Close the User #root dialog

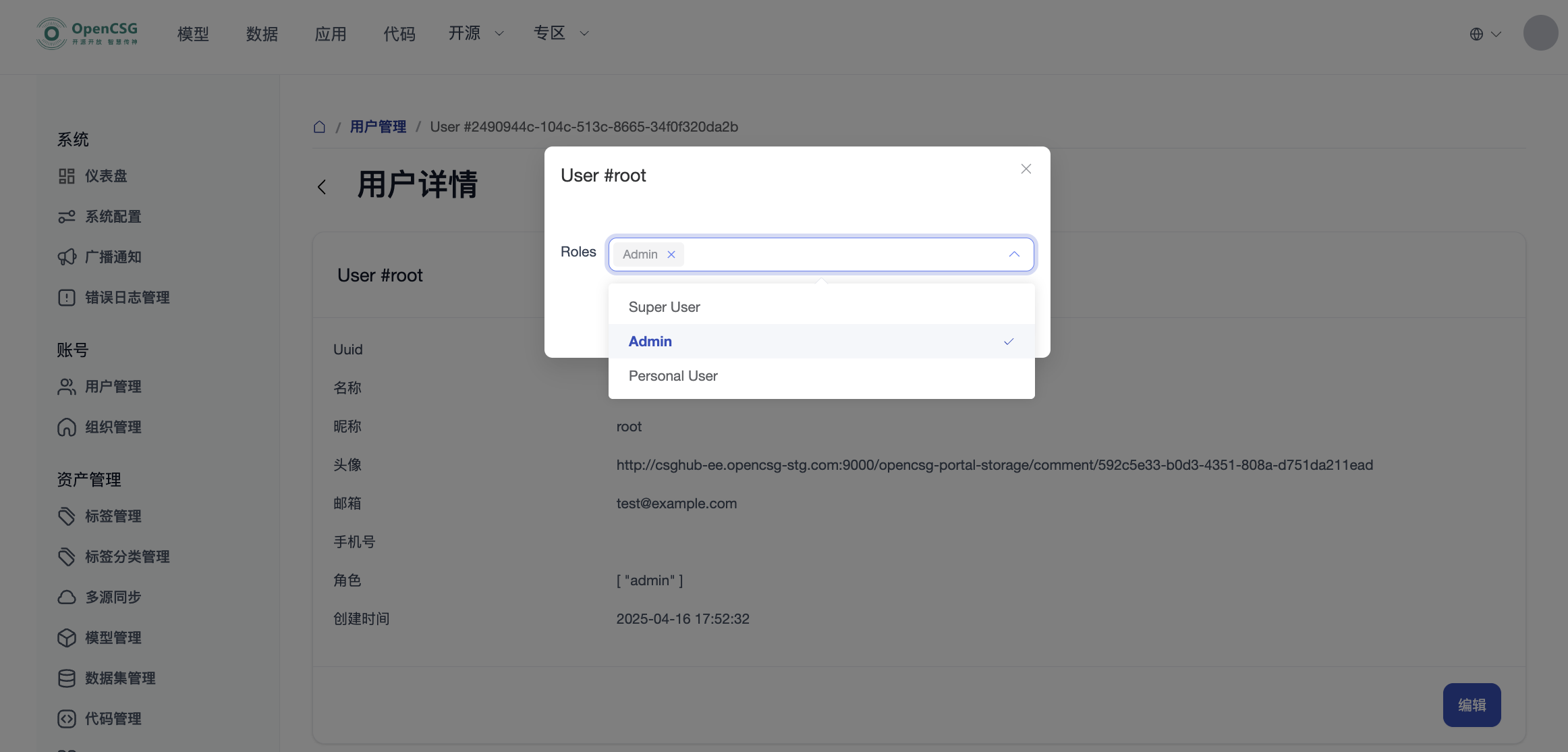[x=1026, y=169]
